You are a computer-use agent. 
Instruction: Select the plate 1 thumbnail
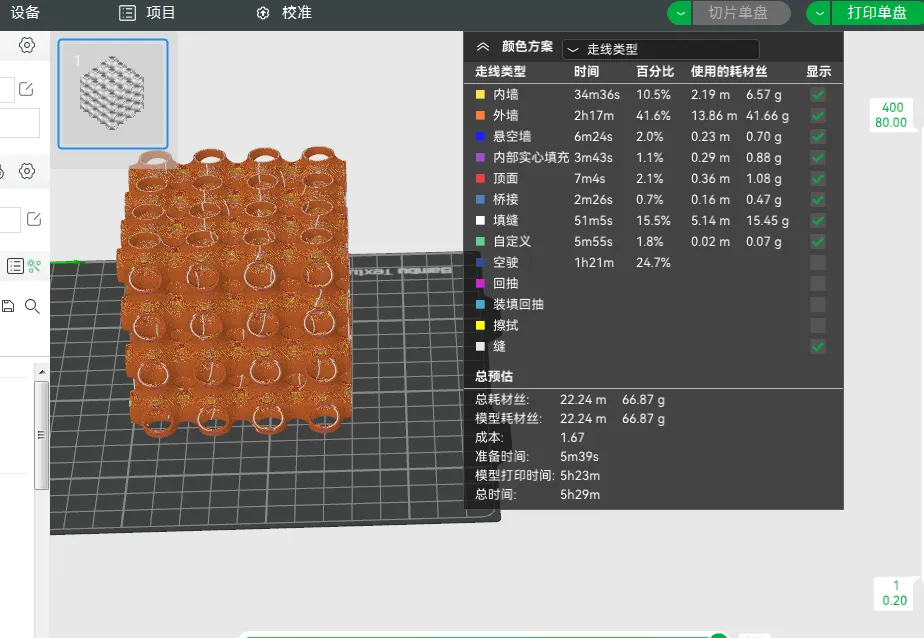click(x=113, y=94)
